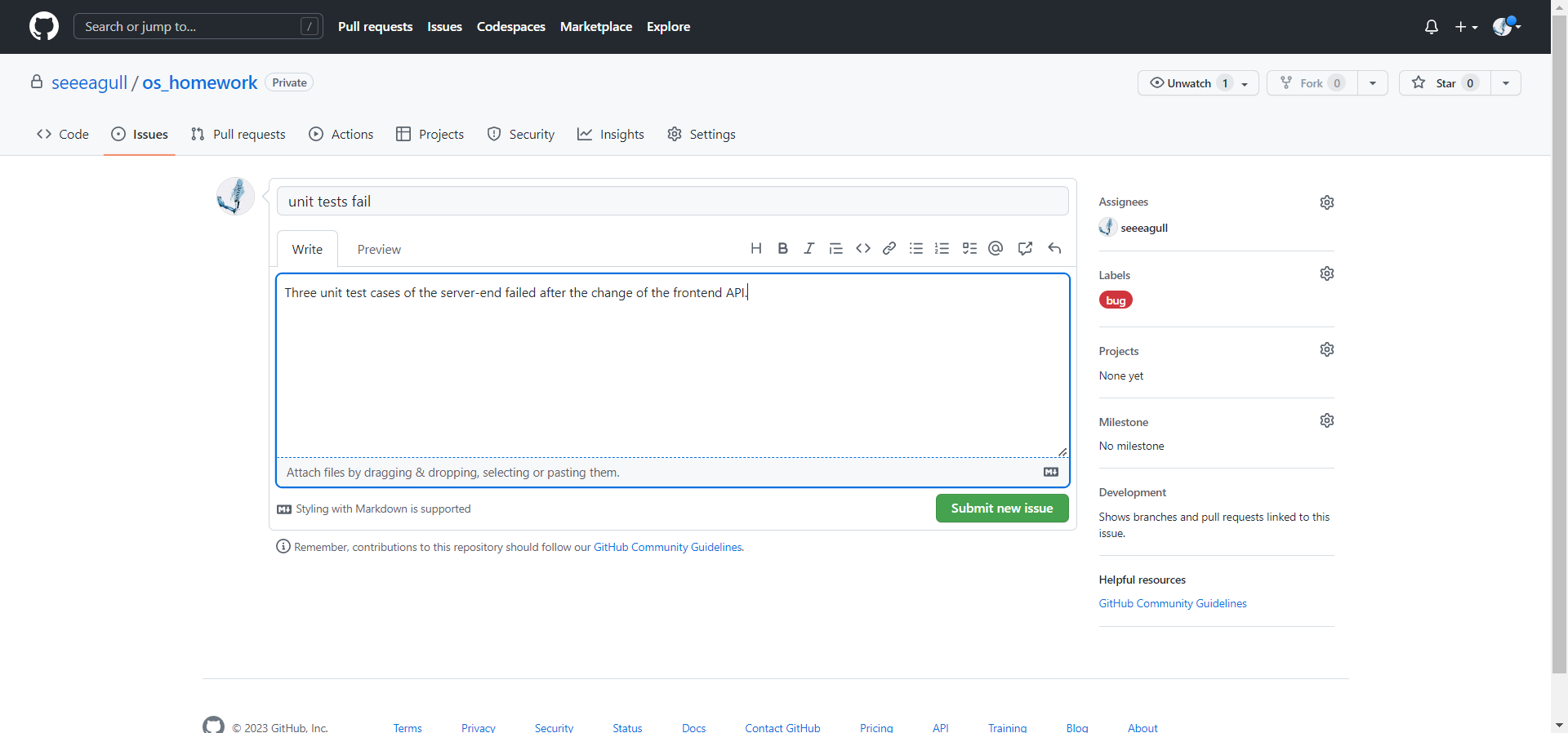This screenshot has width=1568, height=733.
Task: Open the repository Security tab
Action: pos(521,134)
